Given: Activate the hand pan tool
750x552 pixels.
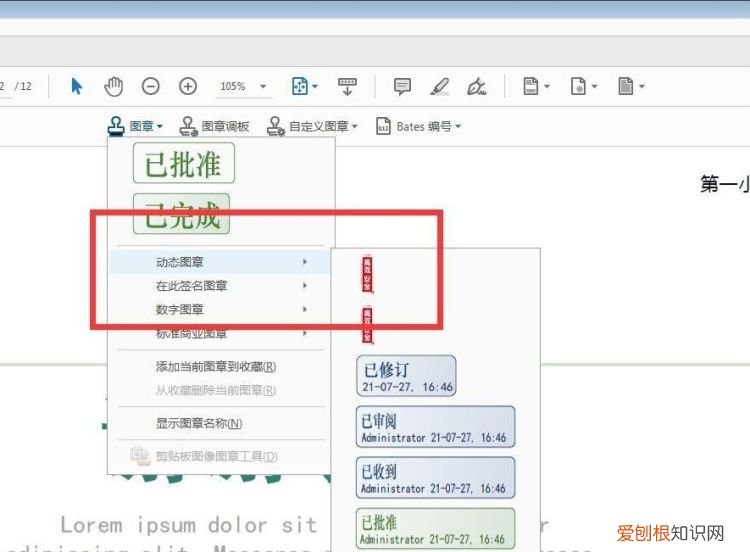Looking at the screenshot, I should pos(113,87).
